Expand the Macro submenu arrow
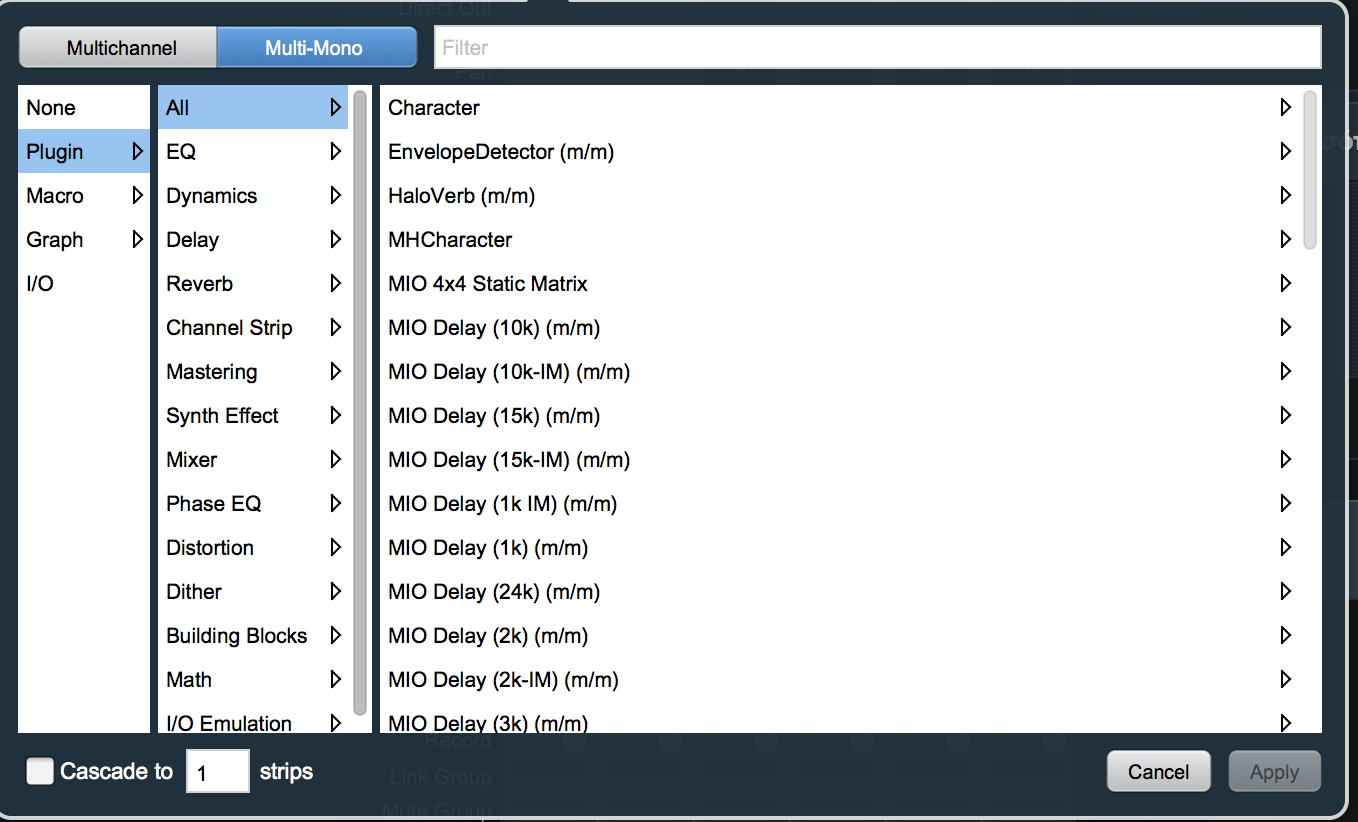This screenshot has height=822, width=1358. 137,196
